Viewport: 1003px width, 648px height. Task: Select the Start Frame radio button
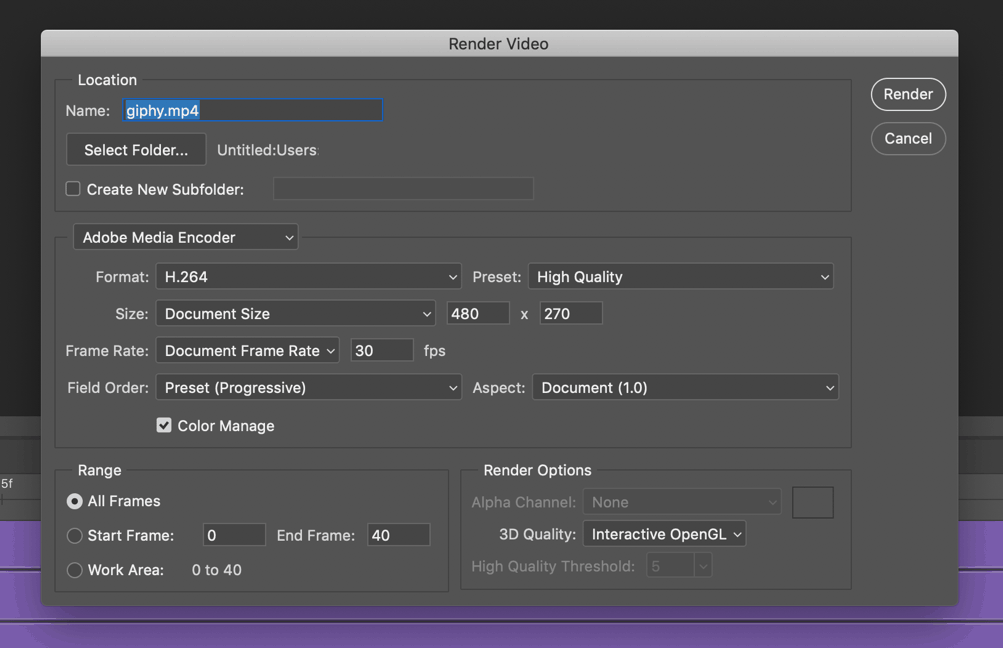point(75,535)
